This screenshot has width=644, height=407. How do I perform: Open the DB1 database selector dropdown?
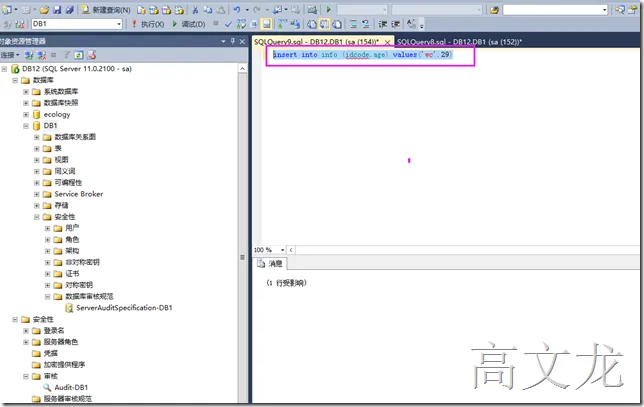pos(119,24)
